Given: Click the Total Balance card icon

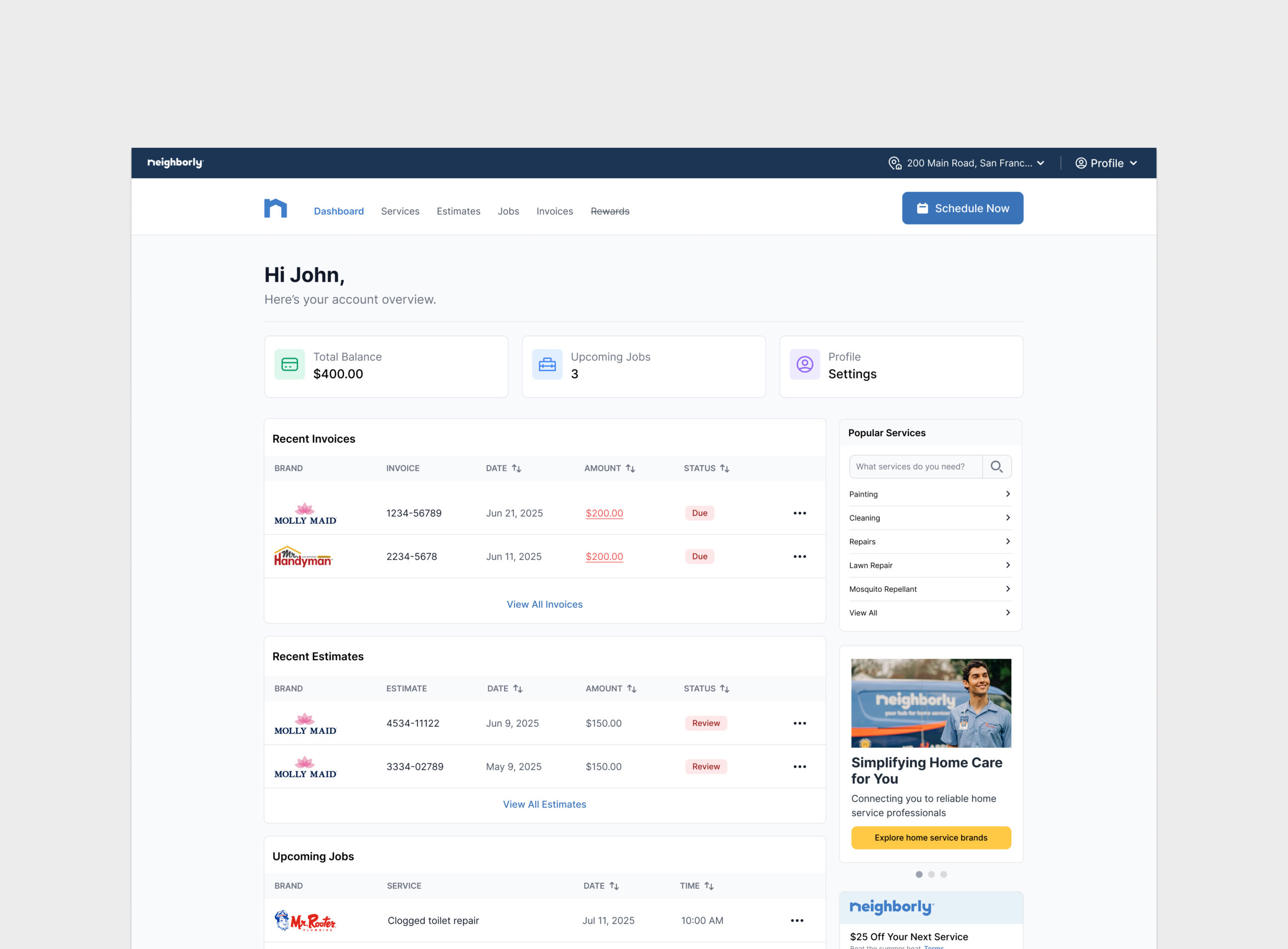Looking at the screenshot, I should (x=289, y=364).
